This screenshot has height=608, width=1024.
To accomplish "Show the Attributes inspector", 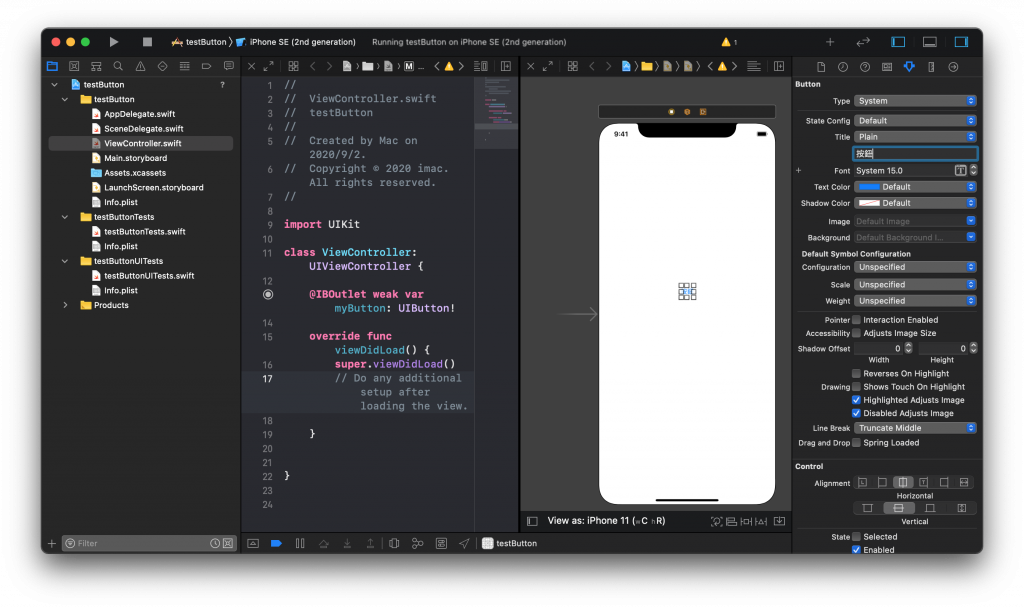I will (909, 67).
